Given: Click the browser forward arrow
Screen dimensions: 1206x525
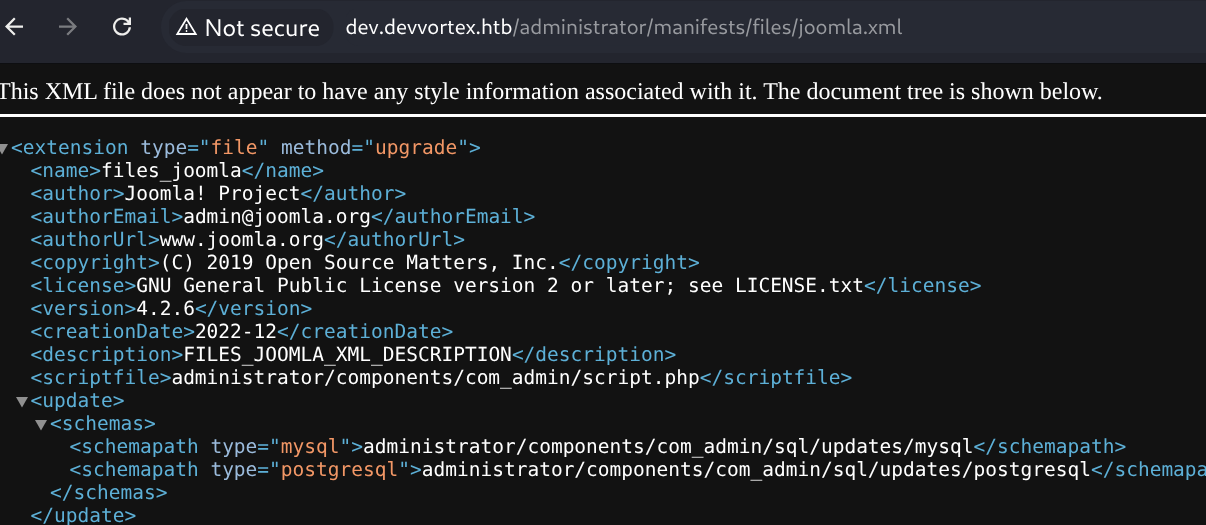Looking at the screenshot, I should 68,27.
